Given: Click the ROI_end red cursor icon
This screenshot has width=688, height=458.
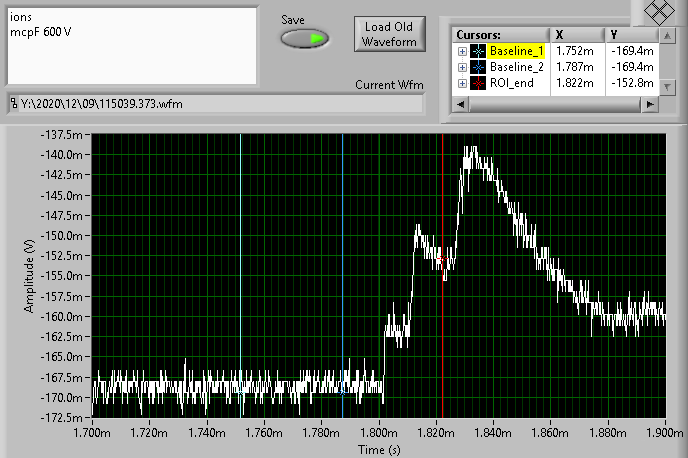Looking at the screenshot, I should [x=478, y=84].
